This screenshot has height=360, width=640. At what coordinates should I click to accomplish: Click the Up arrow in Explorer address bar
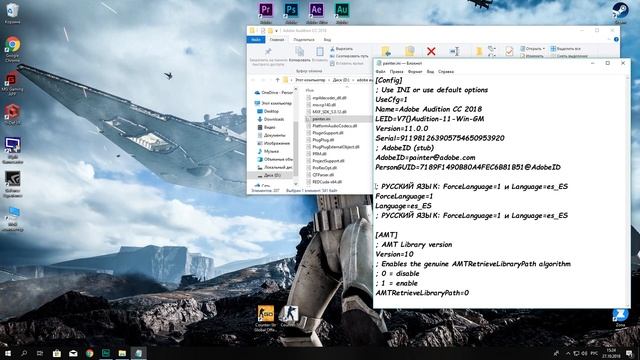[x=278, y=80]
